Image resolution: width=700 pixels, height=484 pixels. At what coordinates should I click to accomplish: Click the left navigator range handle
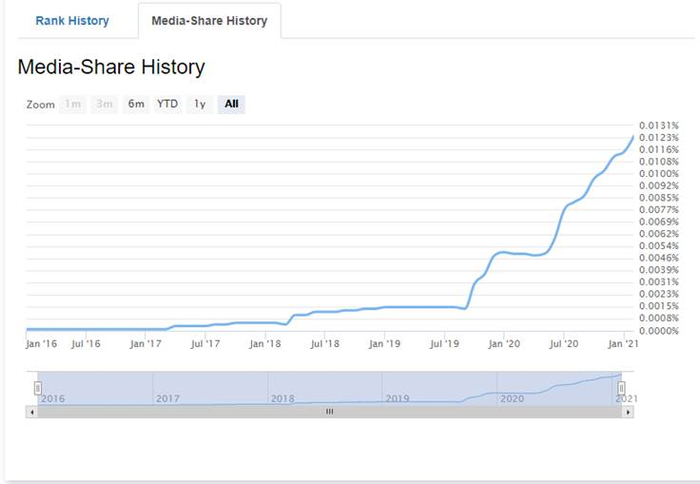click(x=38, y=387)
